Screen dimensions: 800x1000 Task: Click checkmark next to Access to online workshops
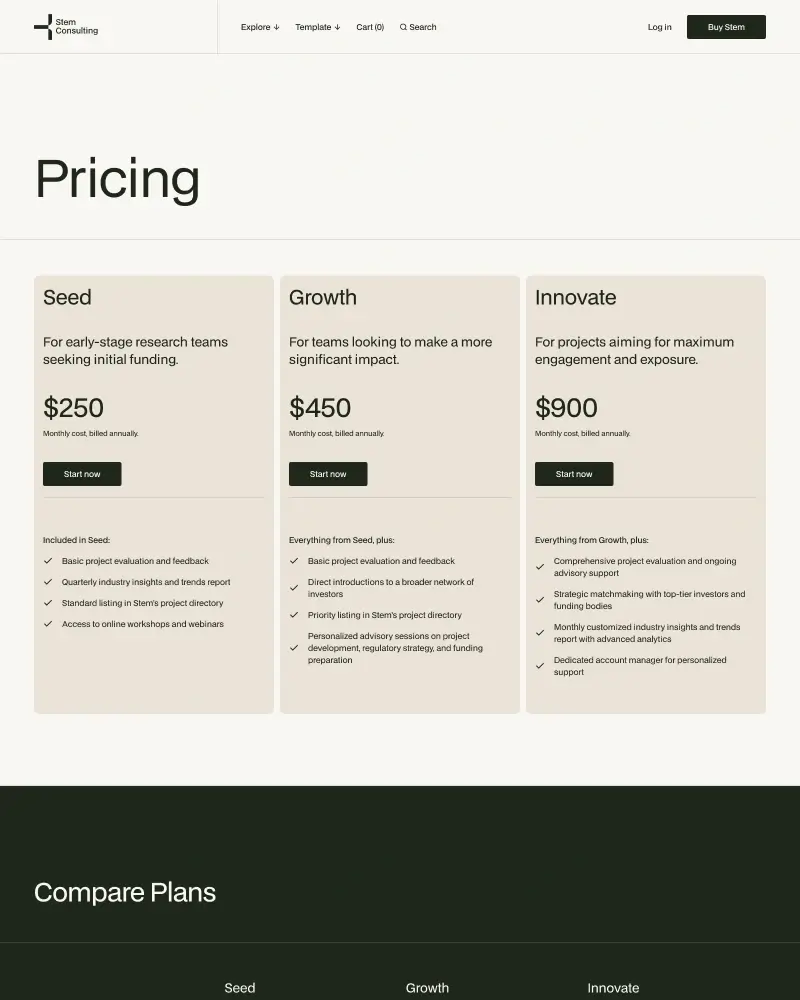(48, 624)
